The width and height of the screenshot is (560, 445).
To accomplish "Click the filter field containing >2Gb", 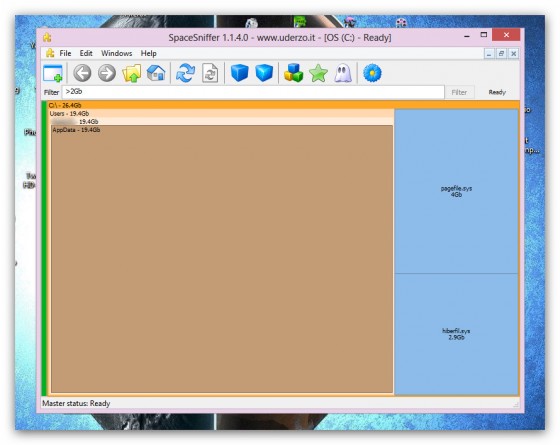I will point(253,92).
